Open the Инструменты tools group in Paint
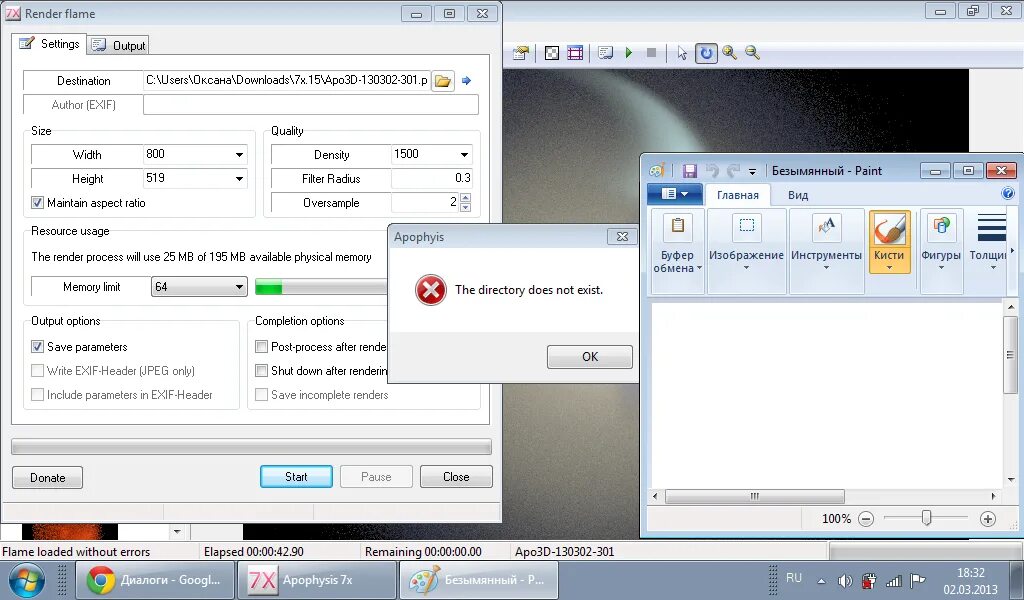The width and height of the screenshot is (1024, 600). click(x=826, y=251)
